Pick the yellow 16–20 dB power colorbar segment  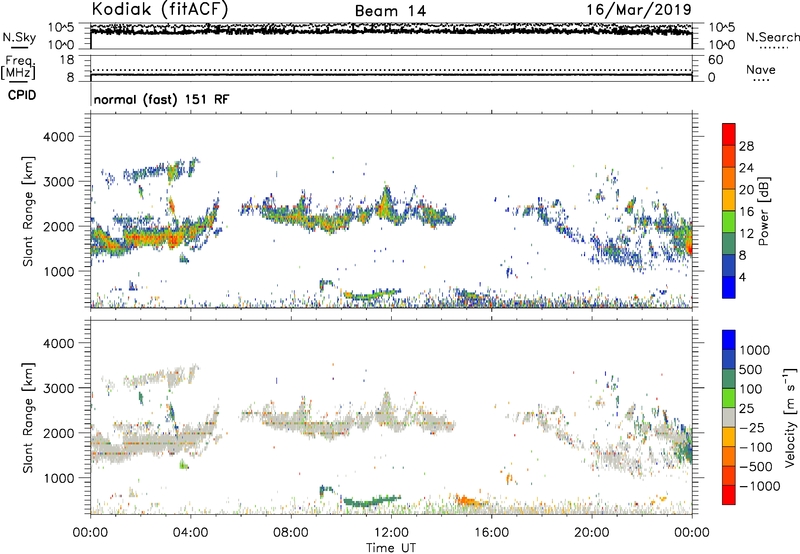(x=729, y=200)
